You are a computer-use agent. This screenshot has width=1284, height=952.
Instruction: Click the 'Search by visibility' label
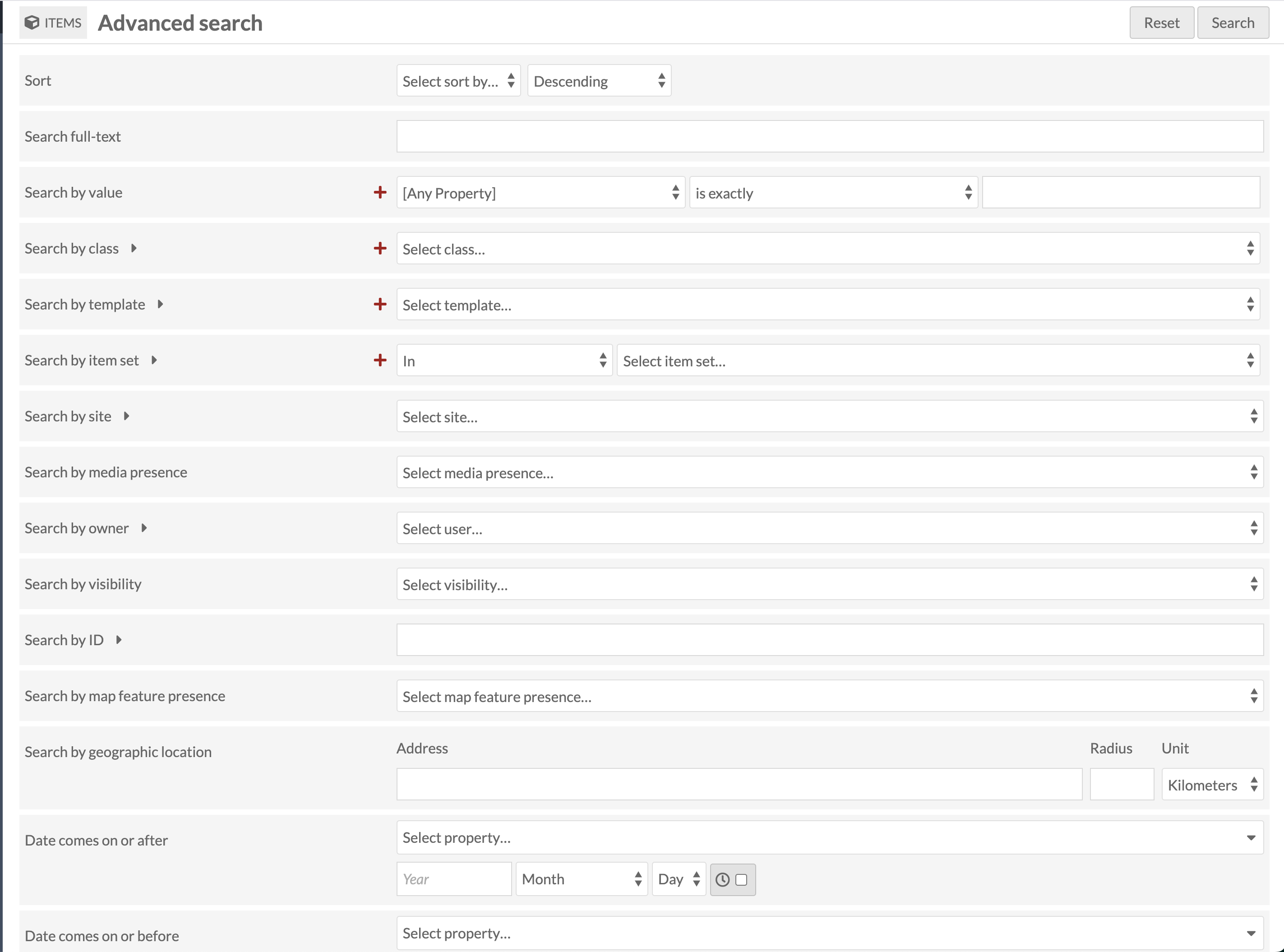click(83, 584)
